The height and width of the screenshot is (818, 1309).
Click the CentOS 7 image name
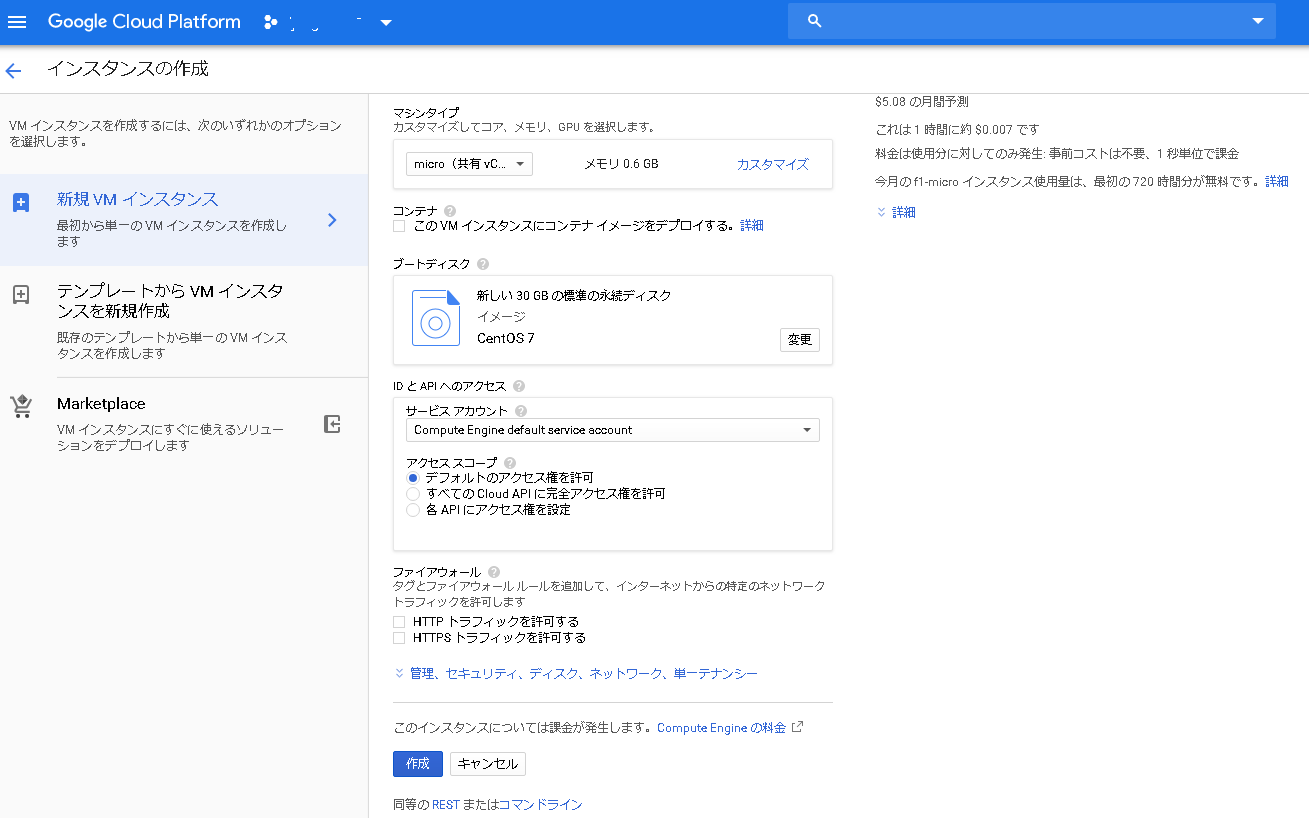tap(506, 338)
